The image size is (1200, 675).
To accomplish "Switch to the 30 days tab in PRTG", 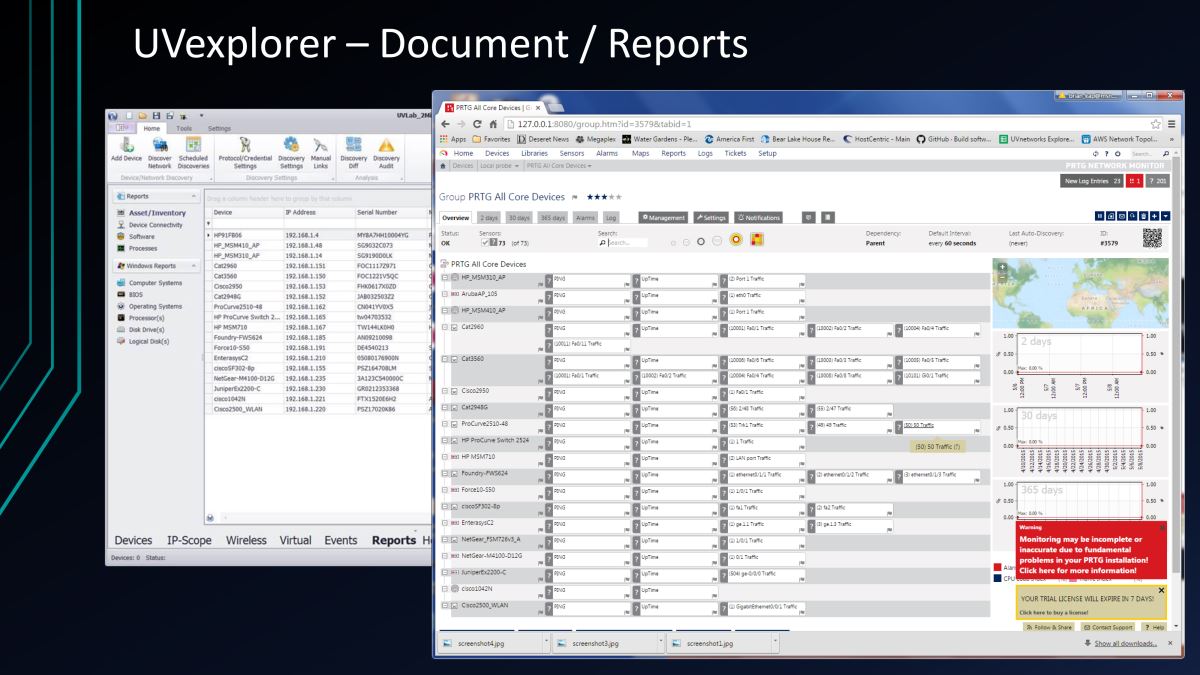I will pos(518,217).
